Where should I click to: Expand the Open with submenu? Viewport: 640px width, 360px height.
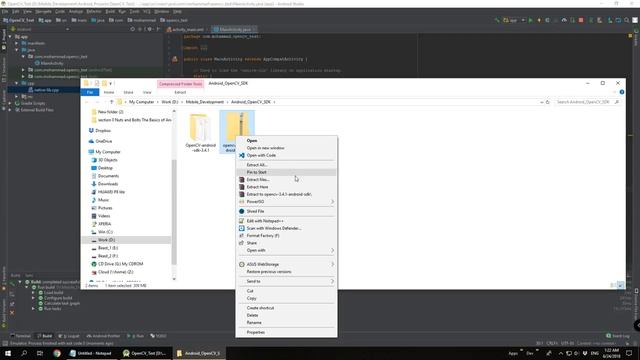[x=287, y=250]
